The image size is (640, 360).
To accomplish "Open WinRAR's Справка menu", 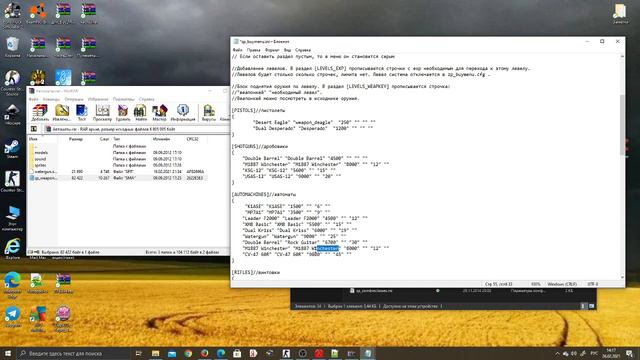I will [x=147, y=99].
